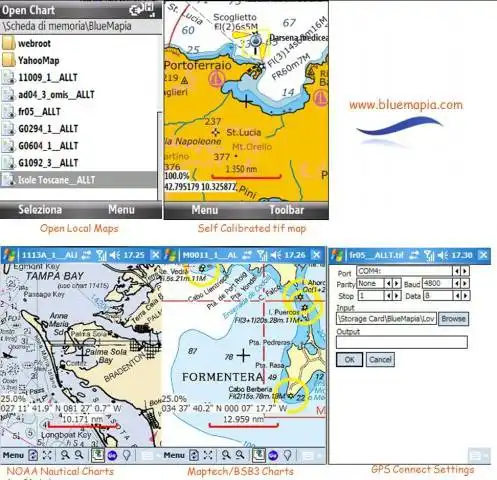Click rotate page icon in Formentera toolbar
The image size is (497, 480).
point(194,455)
